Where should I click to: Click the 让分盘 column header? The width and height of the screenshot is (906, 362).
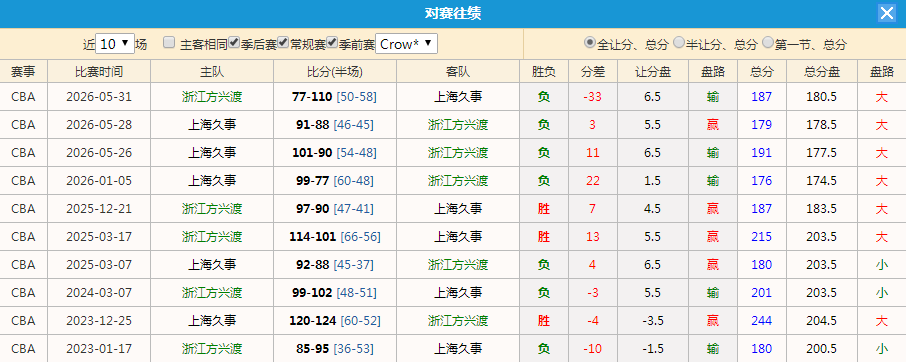(x=653, y=71)
